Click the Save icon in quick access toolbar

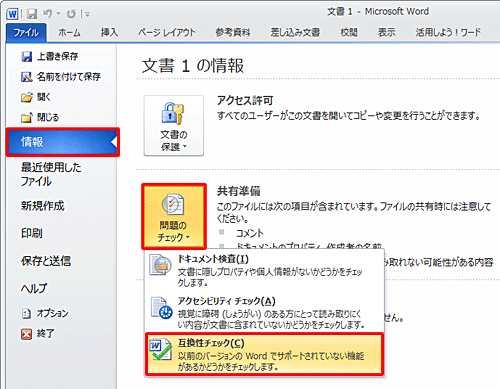[32, 14]
